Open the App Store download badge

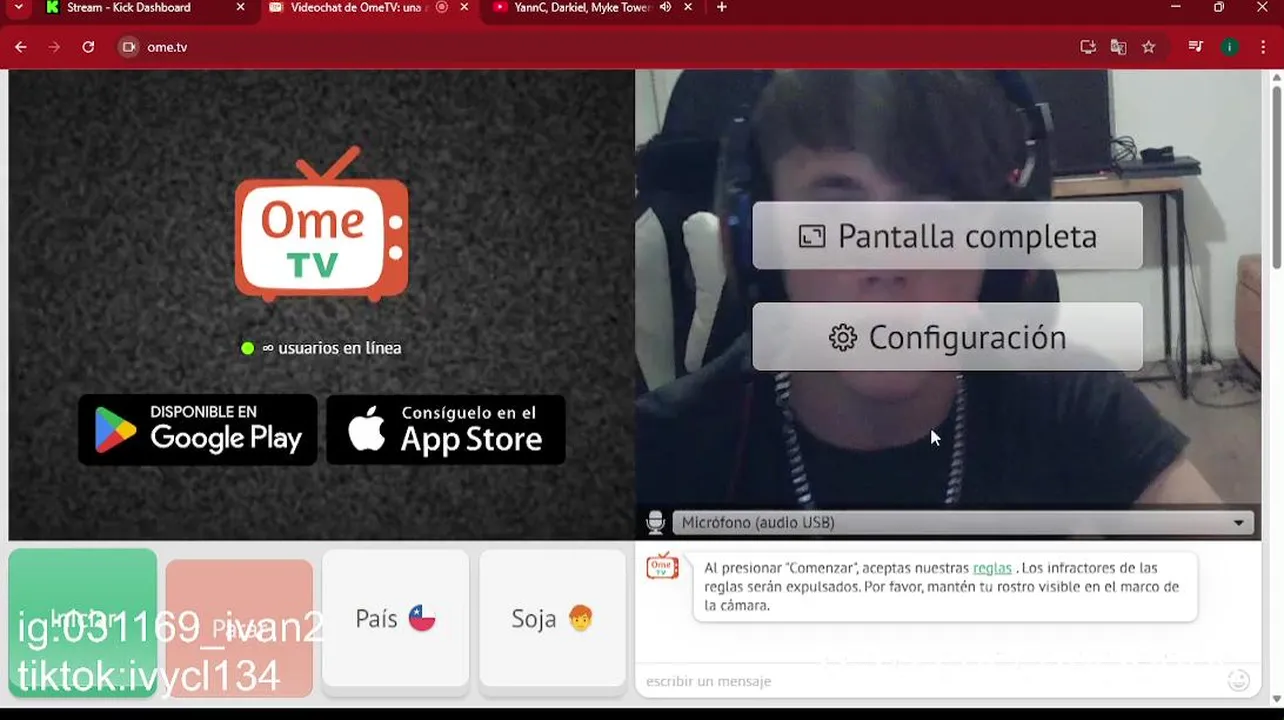(446, 429)
